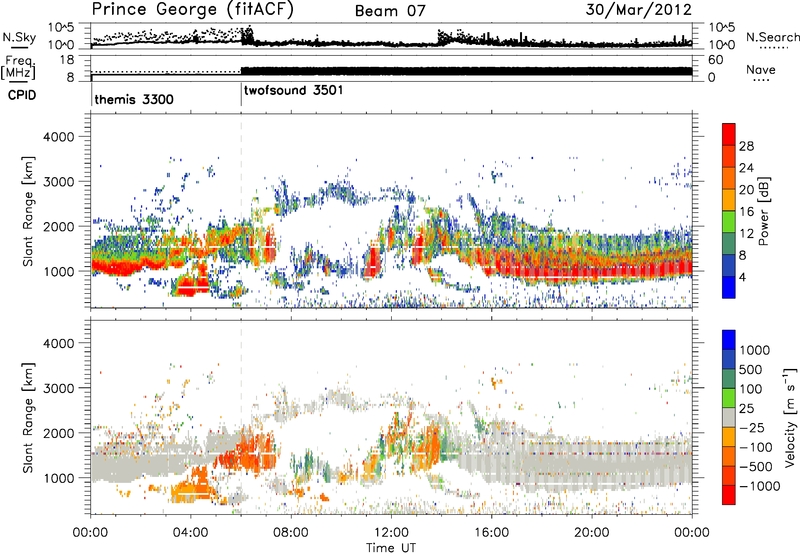Click the gray segment of the Velocity color bar
The height and width of the screenshot is (554, 800).
click(x=729, y=417)
